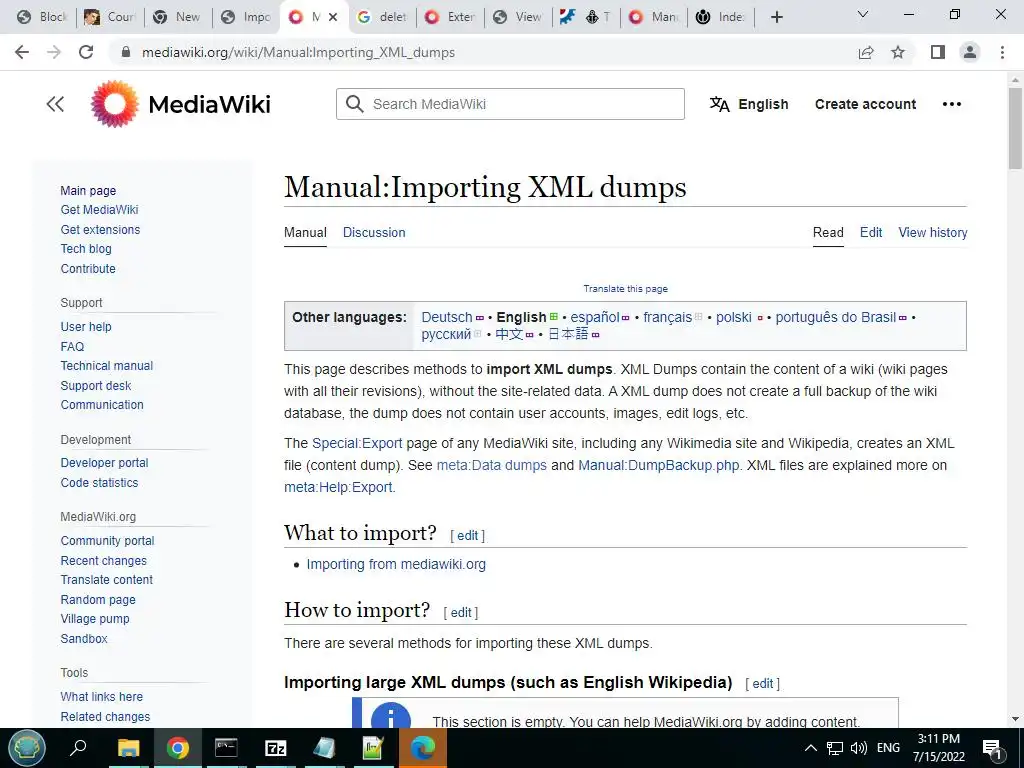Share this page using the share icon
This screenshot has height=768, width=1024.
pos(866,52)
